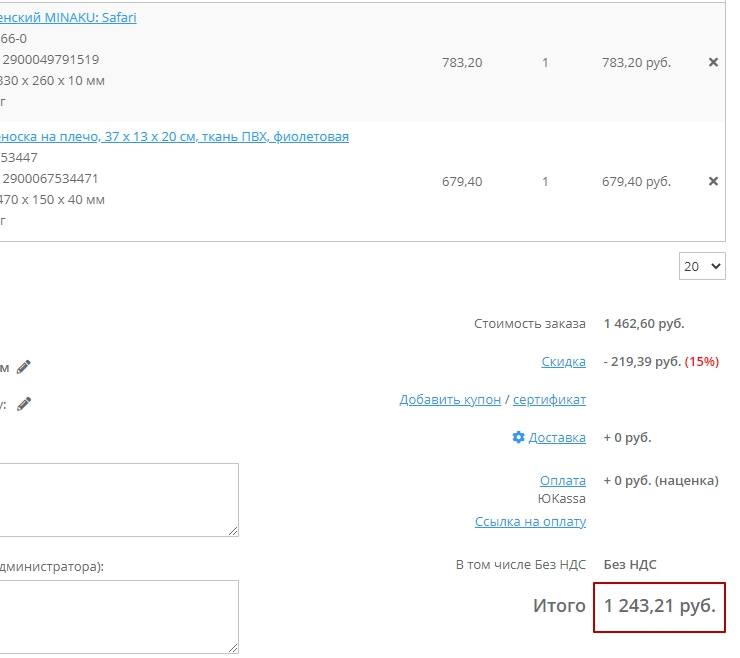Image resolution: width=740 pixels, height=658 pixels.
Task: Open the фиолетовая shoulder bag product link
Action: click(174, 137)
